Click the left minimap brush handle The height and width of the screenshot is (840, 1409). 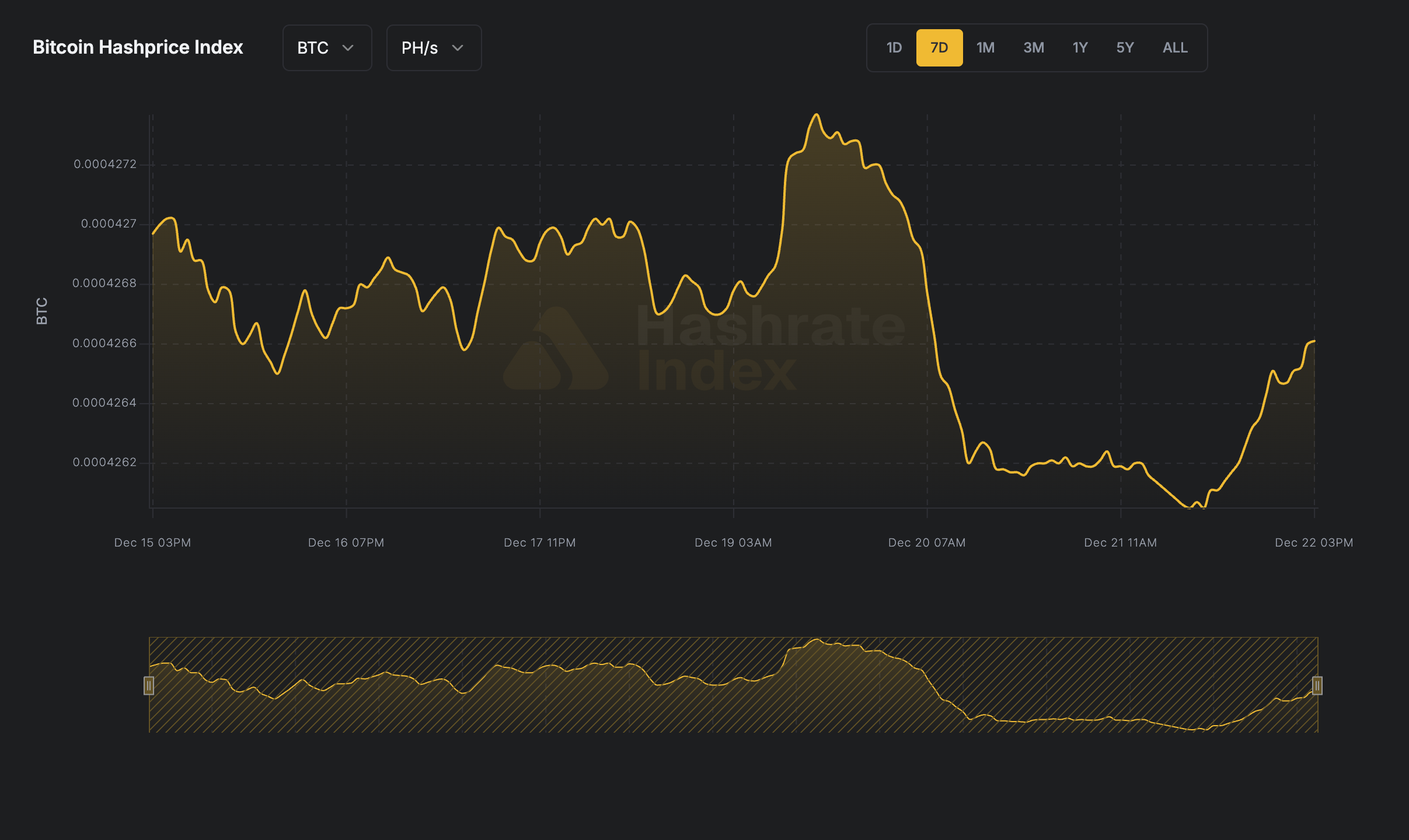[149, 687]
